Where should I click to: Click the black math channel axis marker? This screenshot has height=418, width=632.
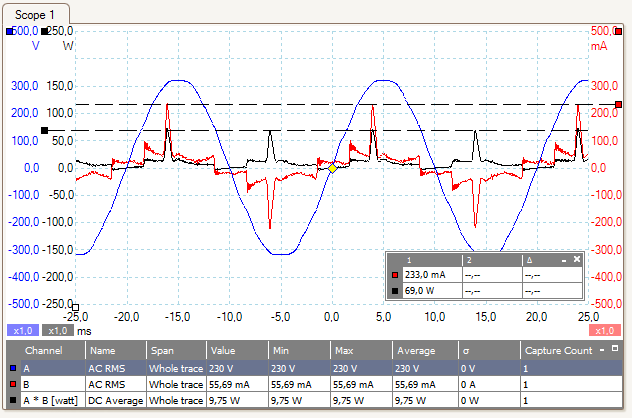(46, 32)
